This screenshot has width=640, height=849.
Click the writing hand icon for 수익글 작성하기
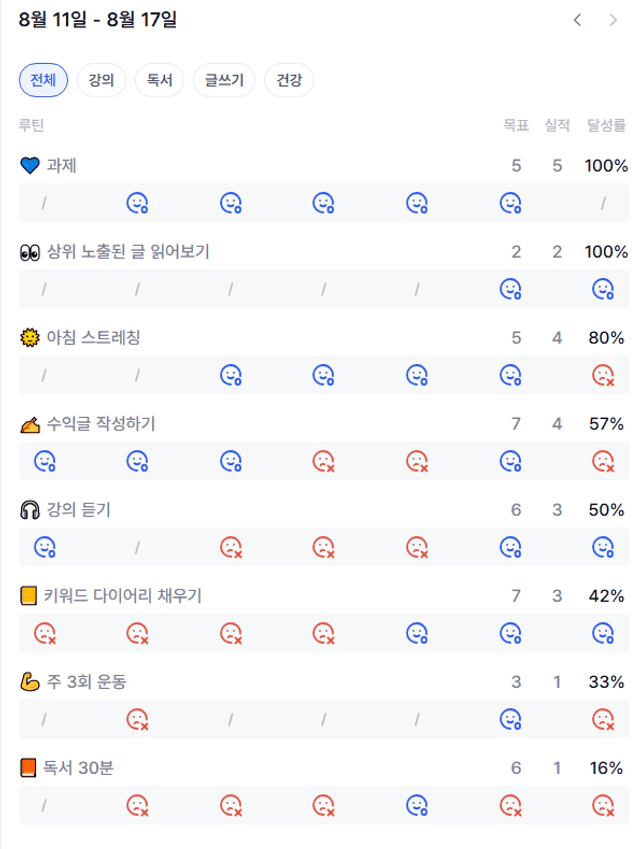pyautogui.click(x=30, y=424)
